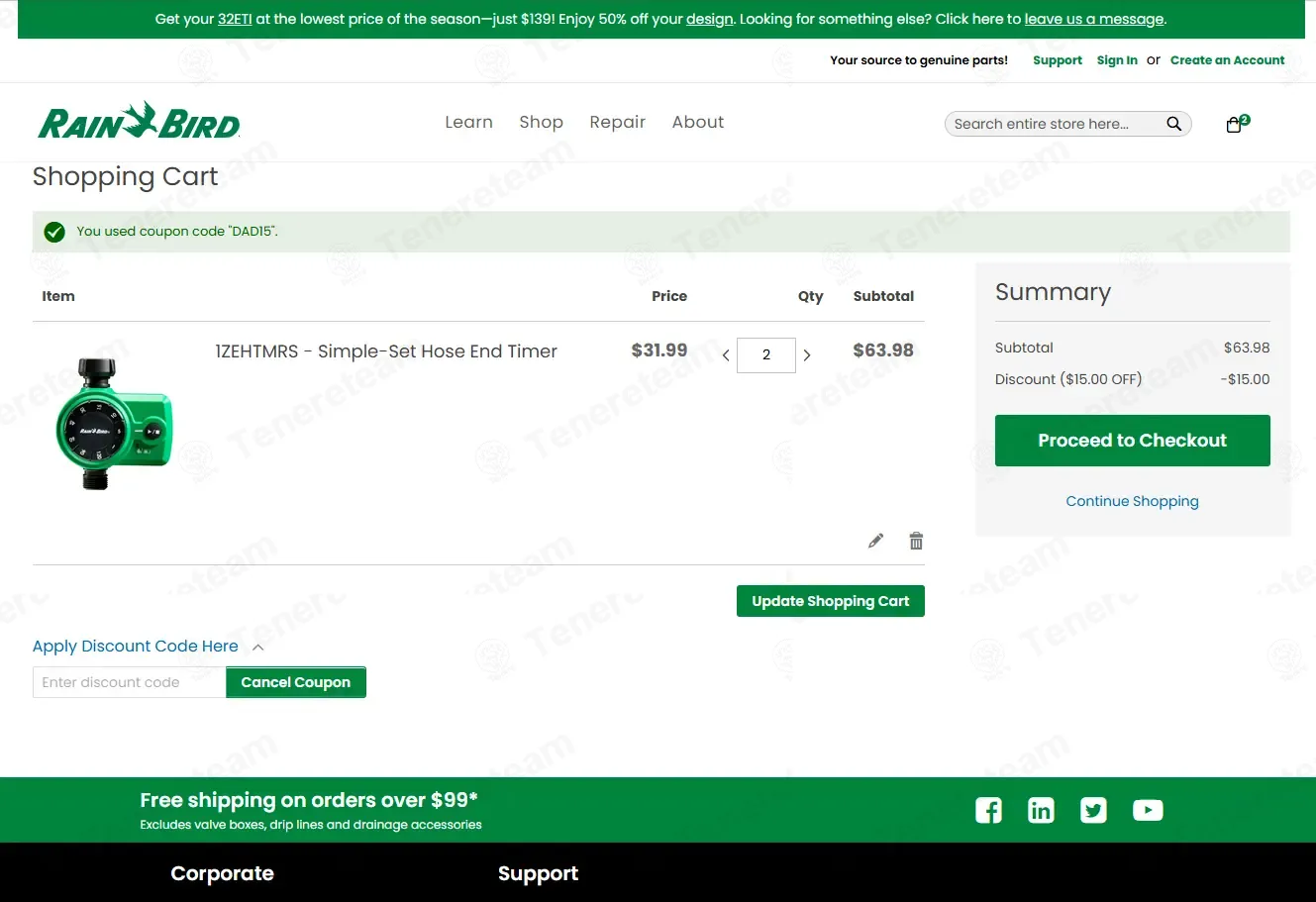Image resolution: width=1316 pixels, height=902 pixels.
Task: Remove item with the trash icon
Action: tap(916, 541)
